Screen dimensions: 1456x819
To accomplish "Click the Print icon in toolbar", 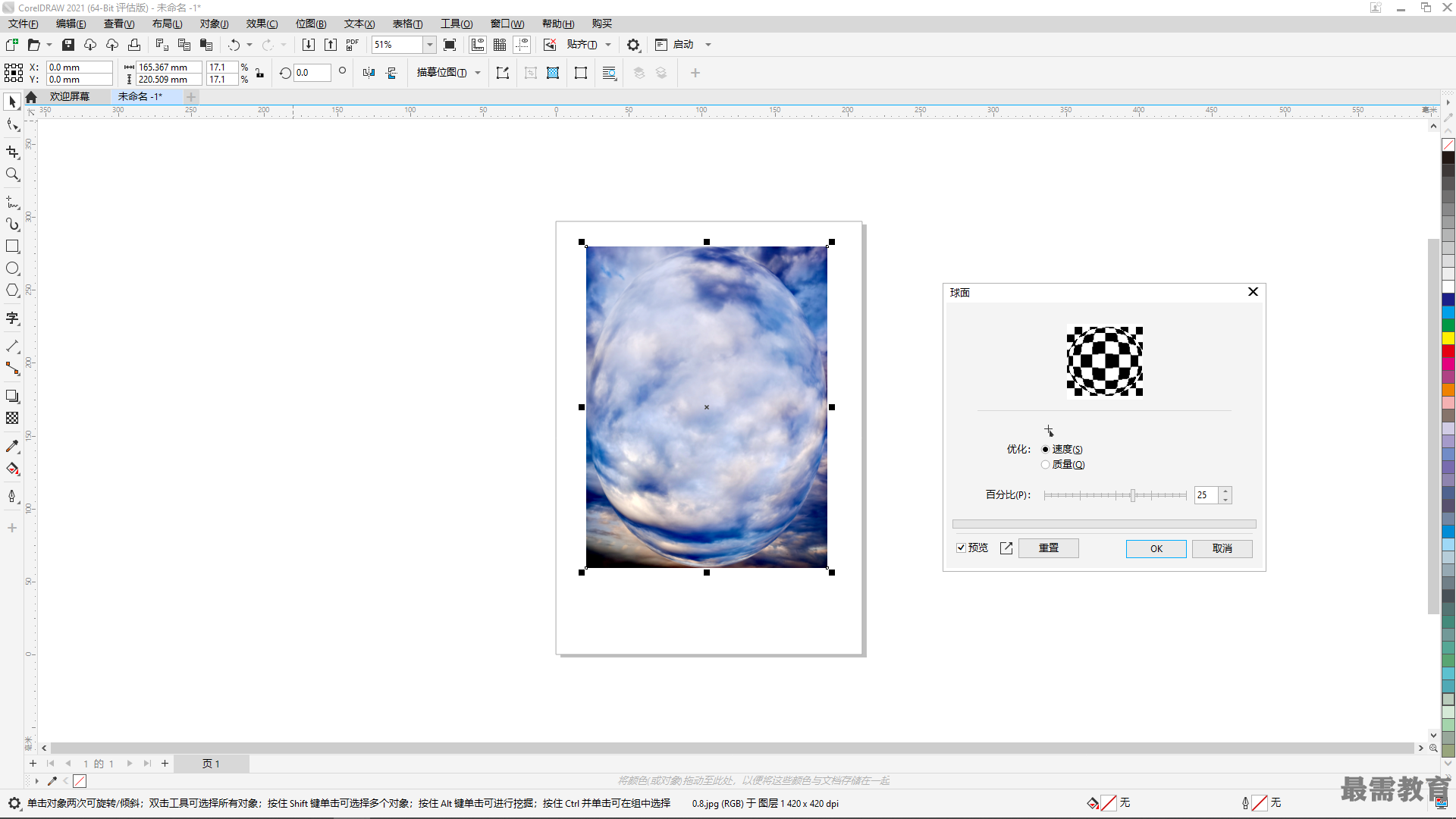I will coord(134,45).
